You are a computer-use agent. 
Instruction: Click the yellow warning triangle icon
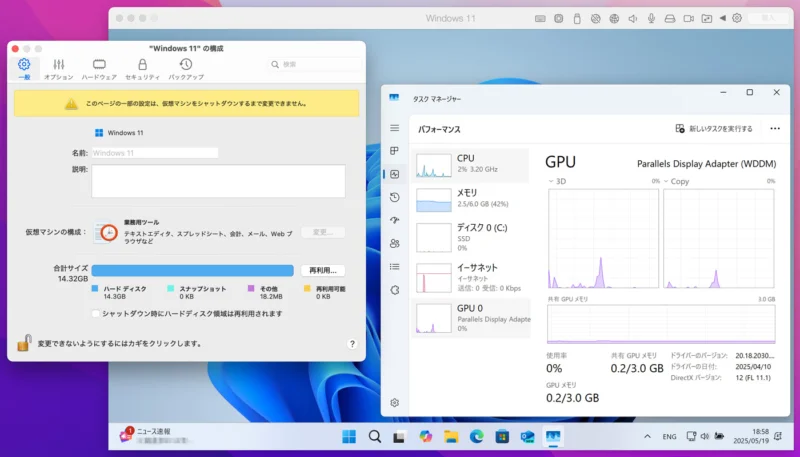click(71, 104)
